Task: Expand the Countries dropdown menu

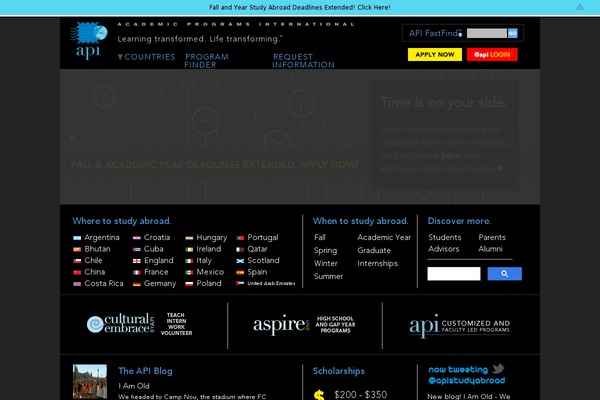Action: (x=146, y=57)
